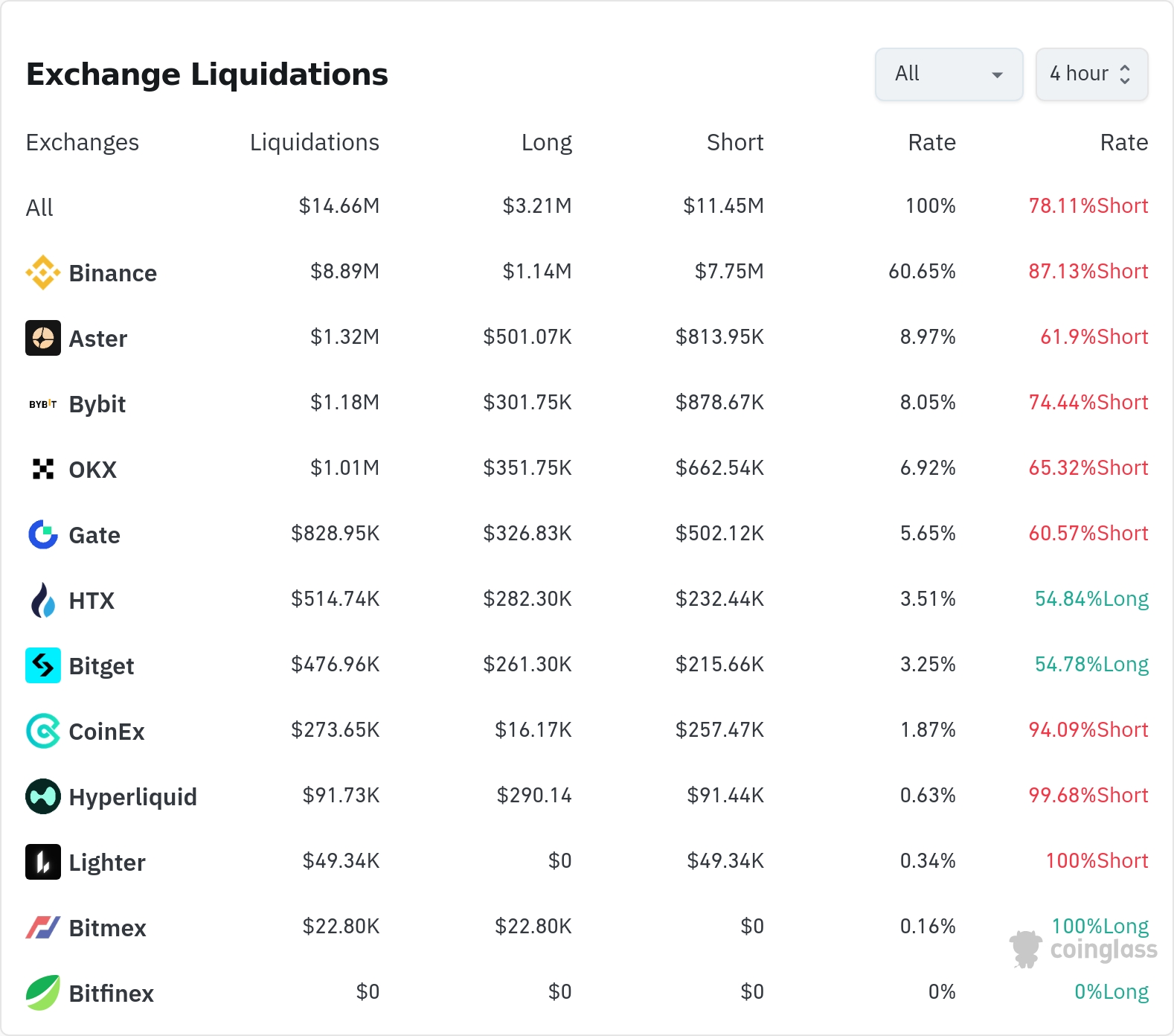Screen dimensions: 1174x1036
Task: Click the Binance logo icon
Action: pos(43,272)
